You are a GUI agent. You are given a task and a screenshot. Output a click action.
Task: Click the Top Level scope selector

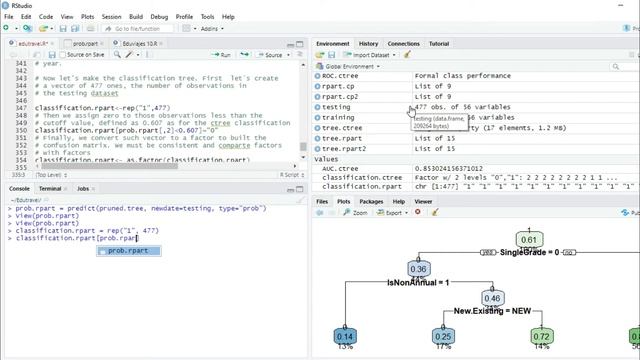click(51, 175)
